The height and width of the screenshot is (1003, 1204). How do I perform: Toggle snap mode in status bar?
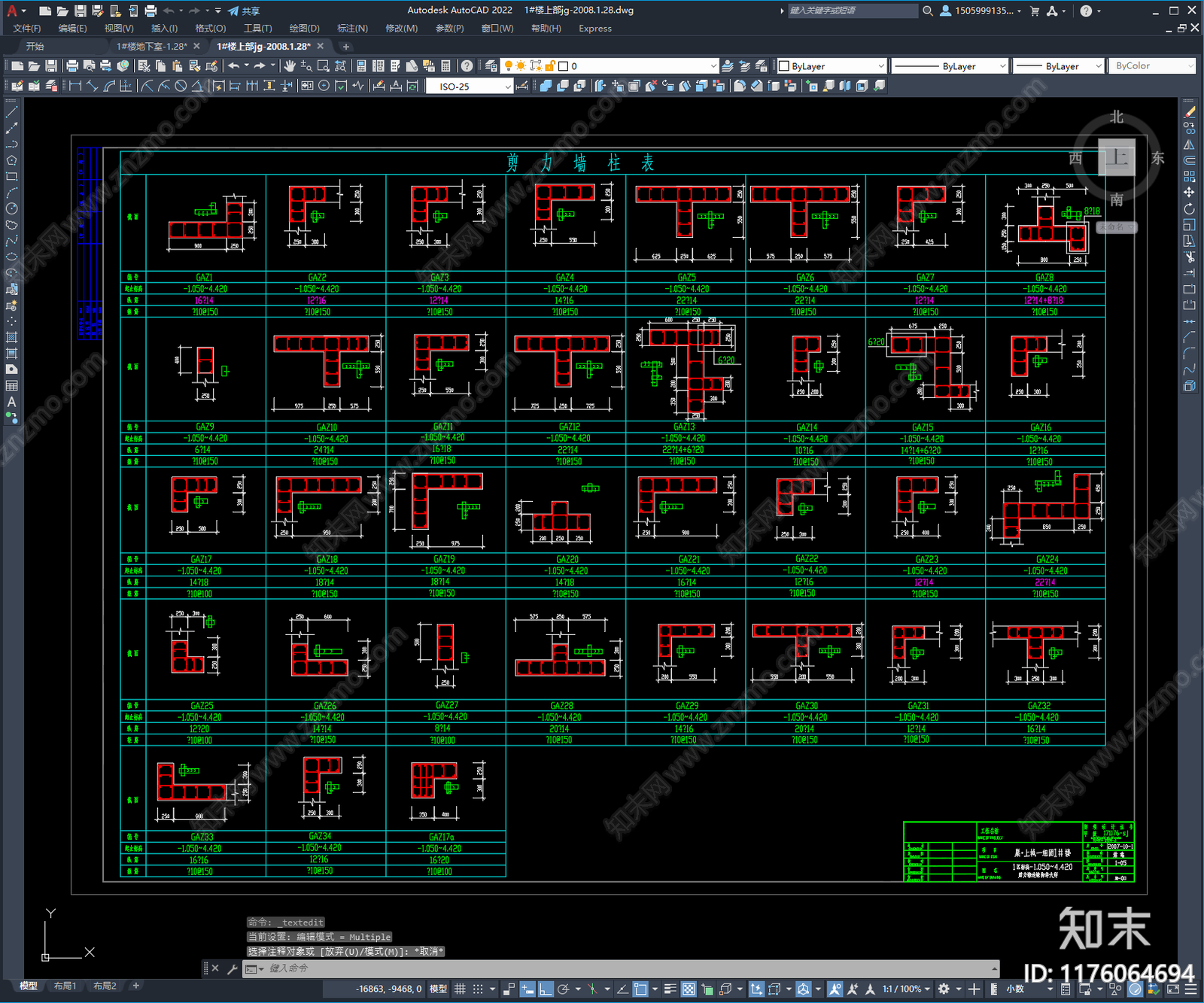point(477,989)
